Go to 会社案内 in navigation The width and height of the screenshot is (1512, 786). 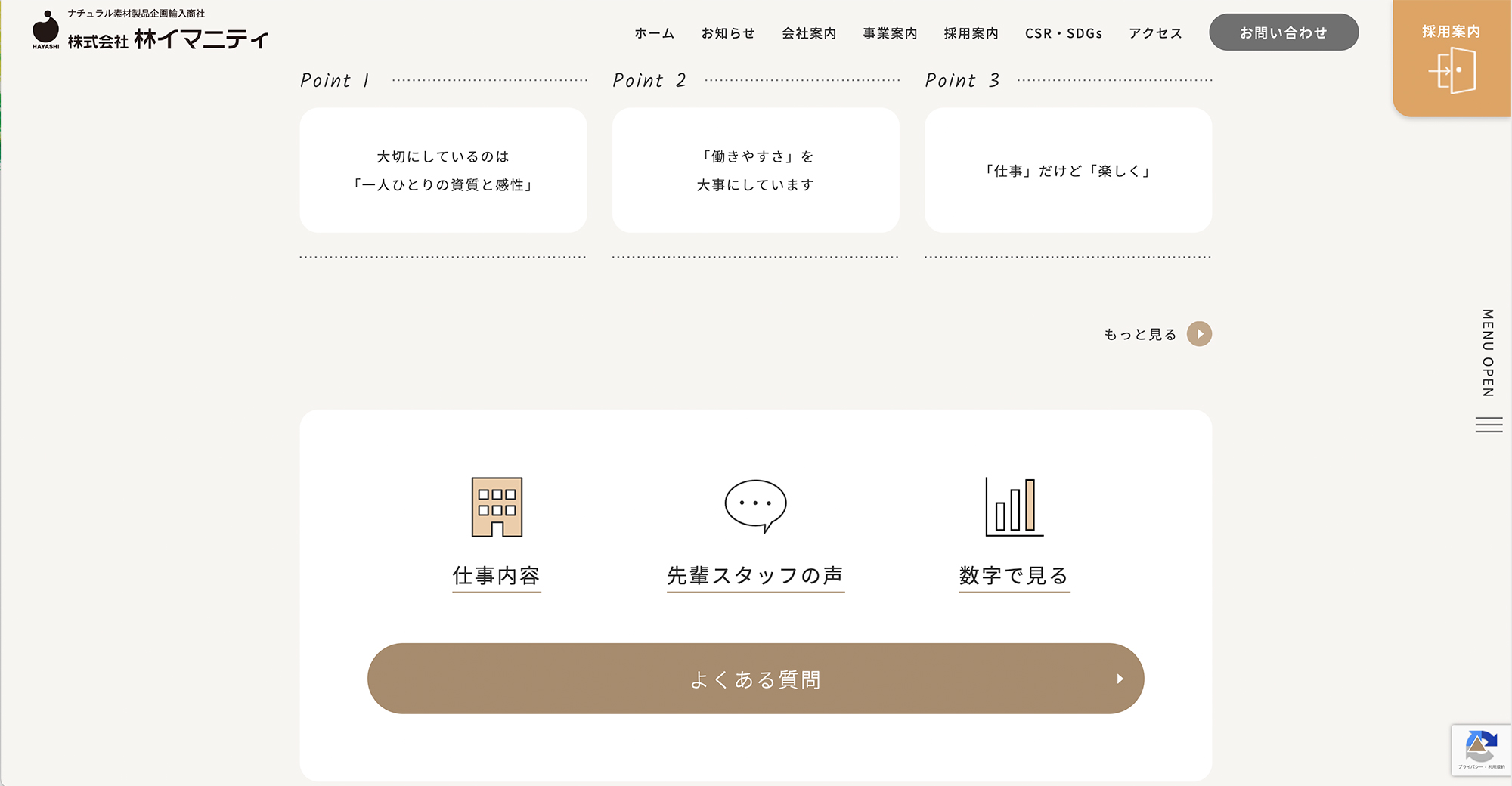tap(809, 33)
